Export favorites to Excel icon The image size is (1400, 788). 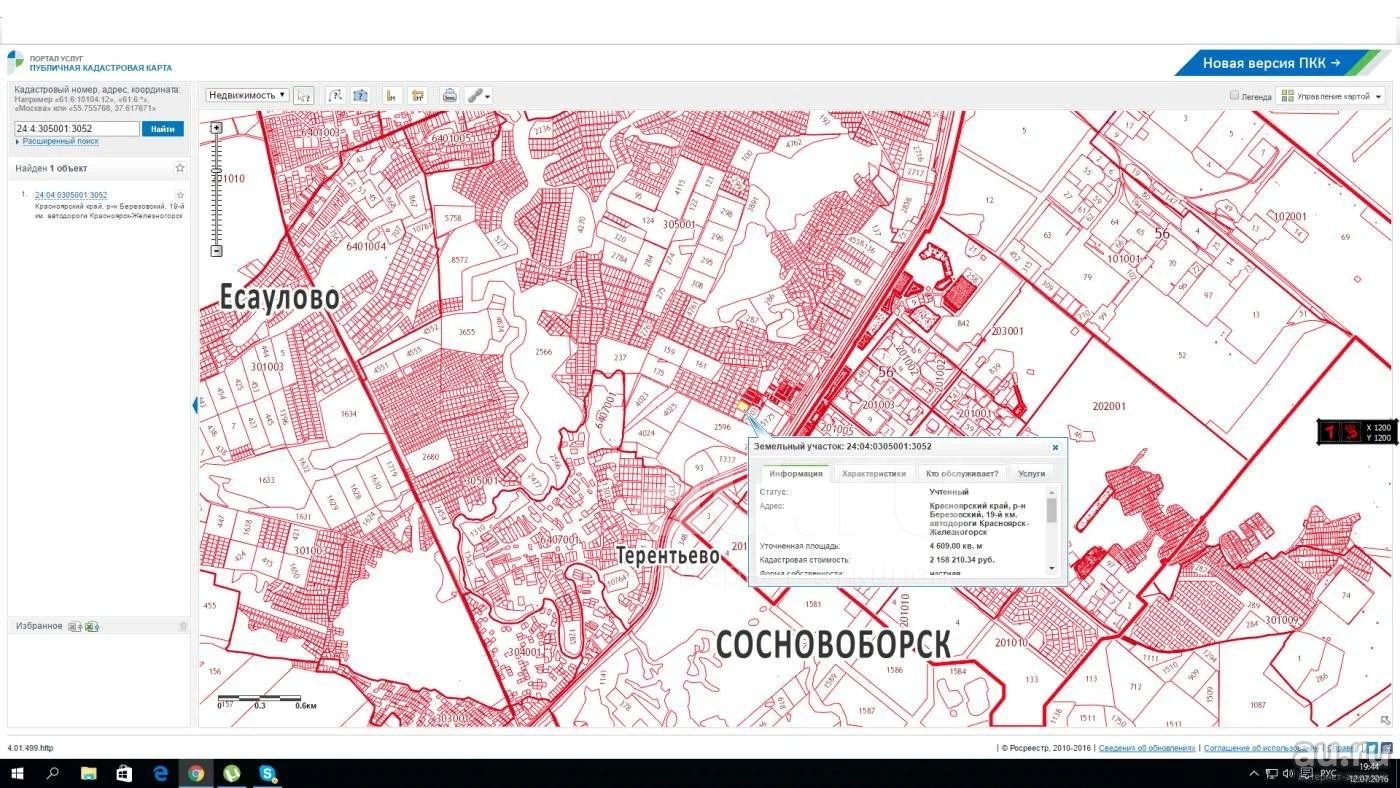coord(91,626)
